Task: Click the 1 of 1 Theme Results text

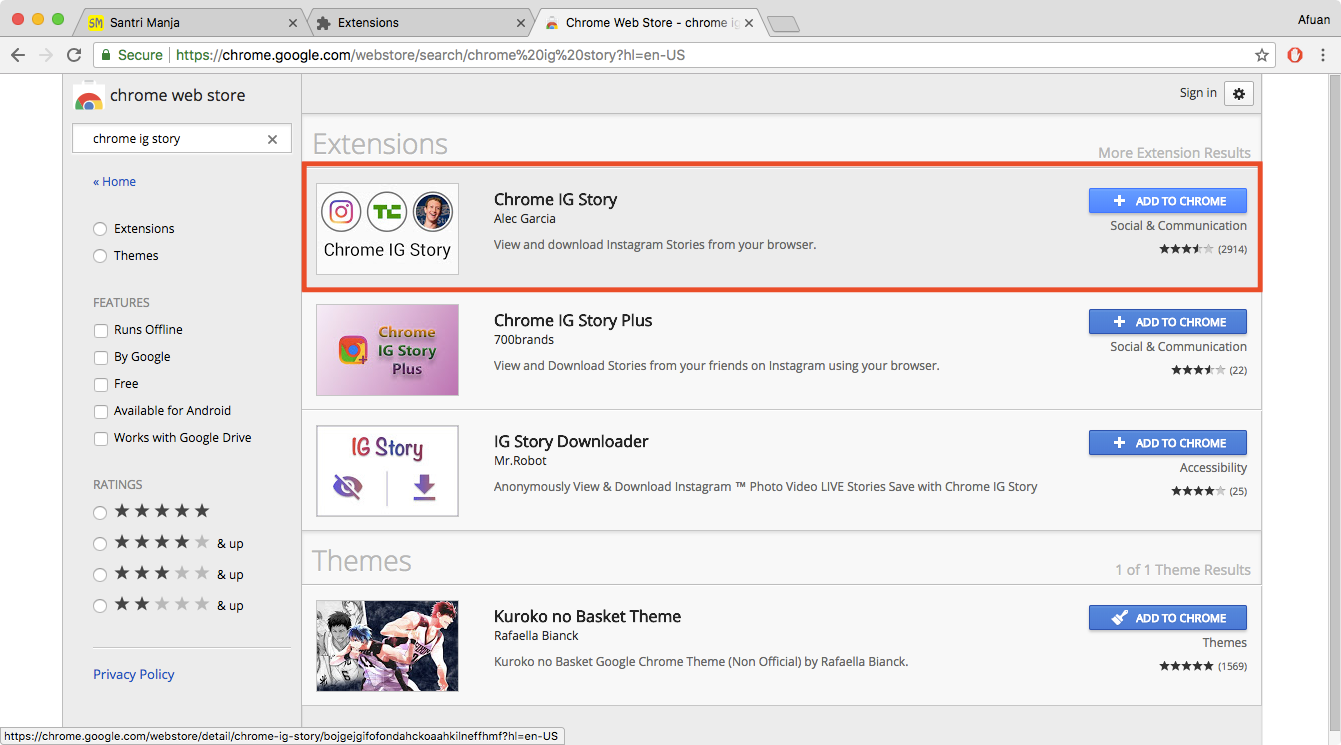Action: (x=1183, y=570)
